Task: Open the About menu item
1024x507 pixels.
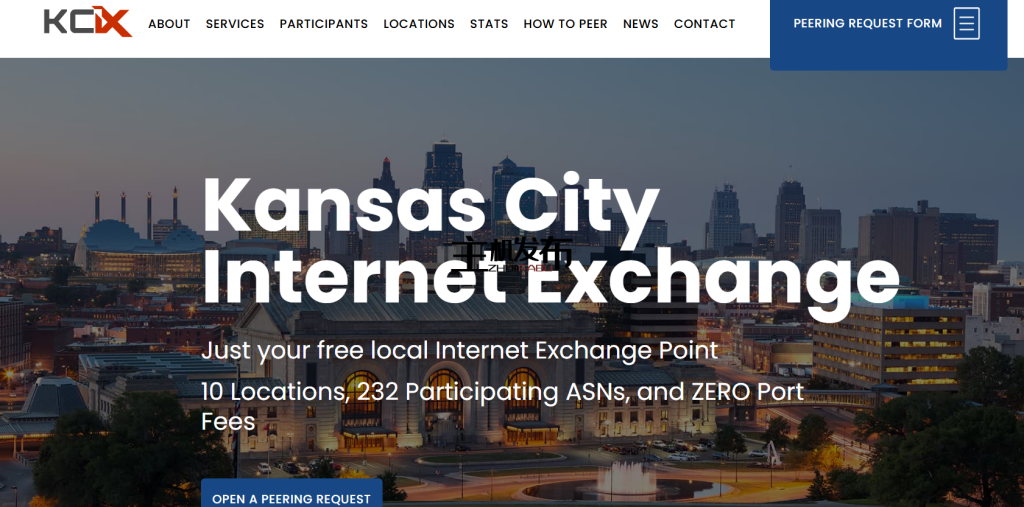Action: click(169, 24)
